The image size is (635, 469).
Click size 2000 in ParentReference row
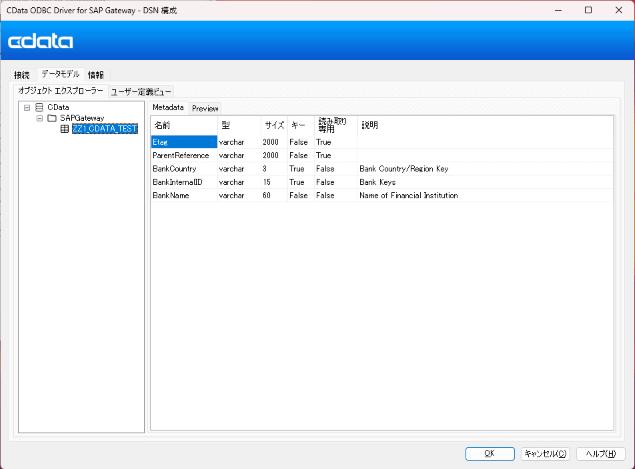pos(271,156)
